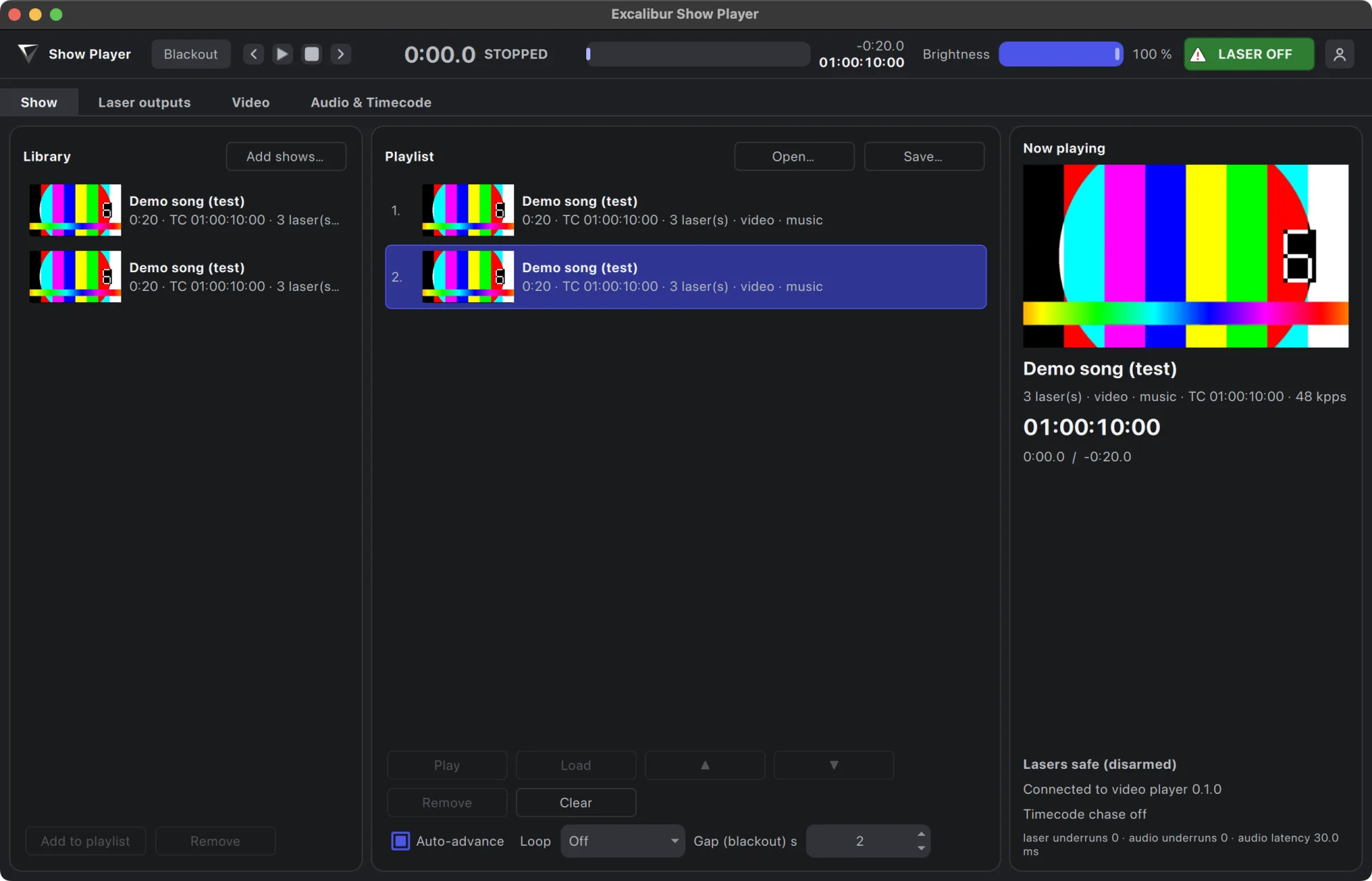Select the second Demo song in Library
This screenshot has height=881, width=1372.
click(186, 276)
